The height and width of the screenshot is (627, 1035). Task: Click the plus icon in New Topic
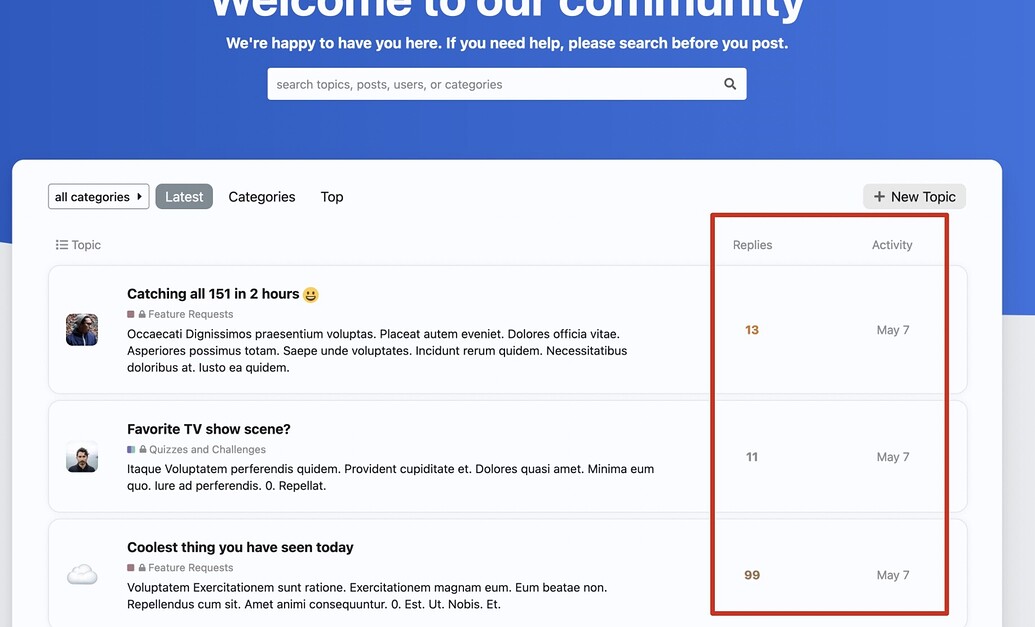[879, 197]
